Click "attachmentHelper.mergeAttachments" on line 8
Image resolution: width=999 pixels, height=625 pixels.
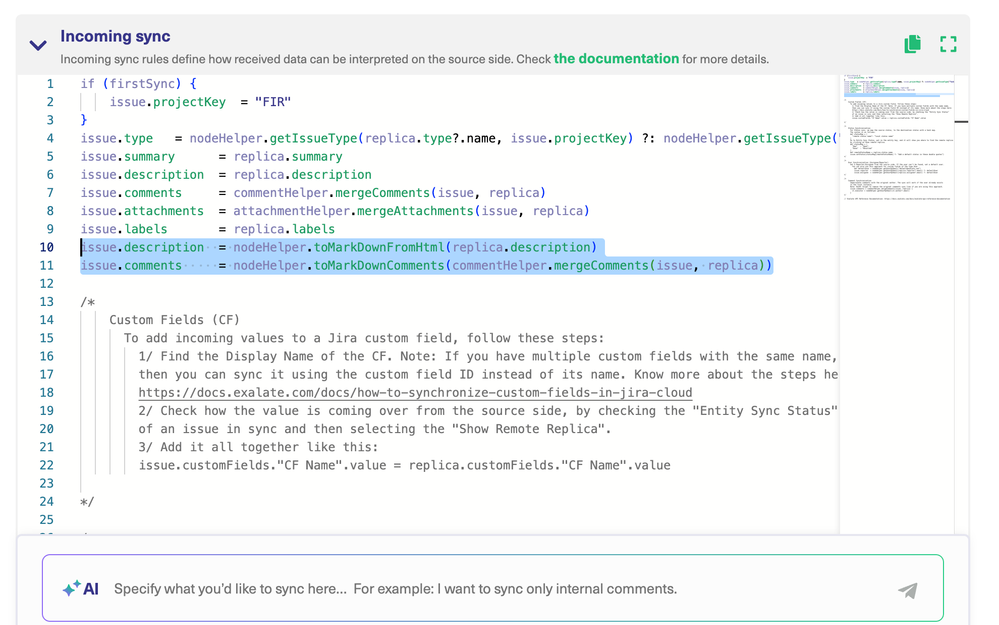pyautogui.click(x=354, y=211)
